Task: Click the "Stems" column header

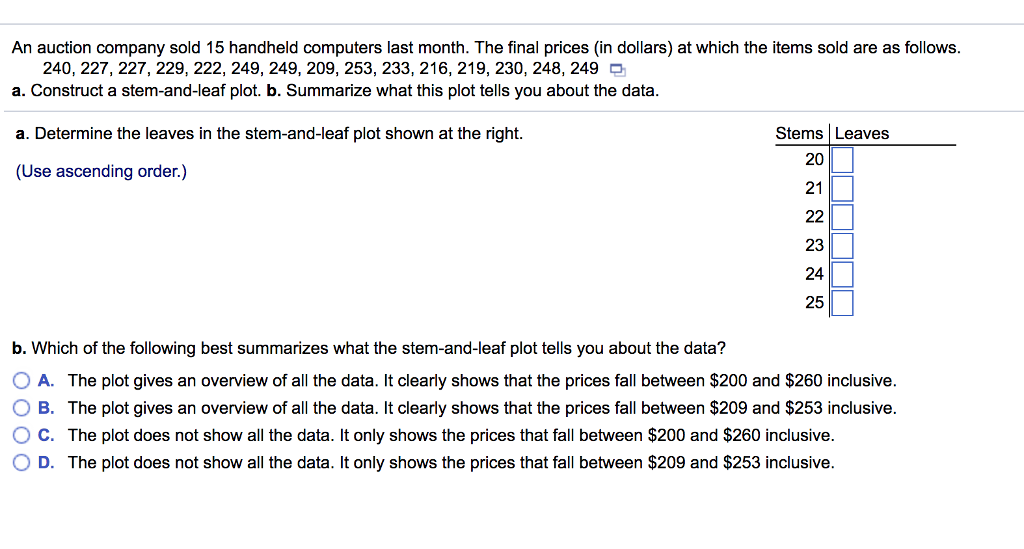Action: [799, 134]
